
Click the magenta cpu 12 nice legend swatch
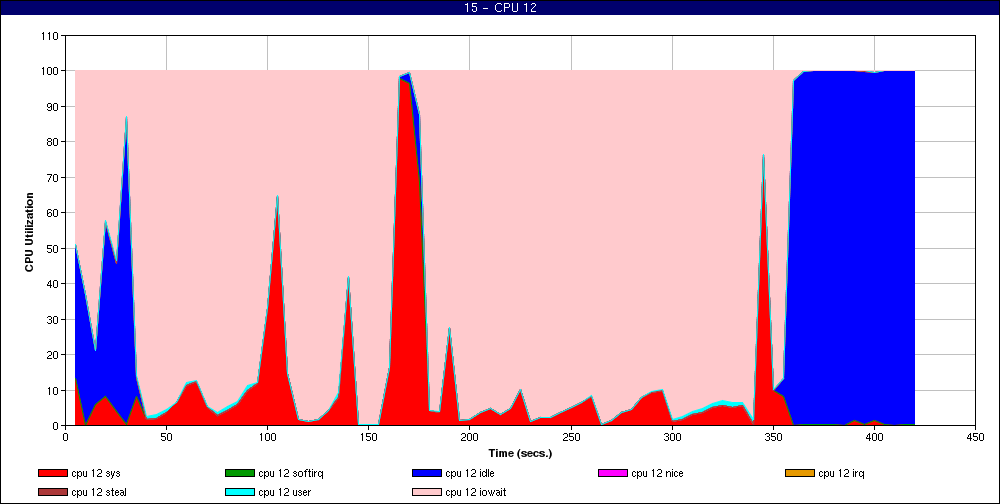(612, 473)
